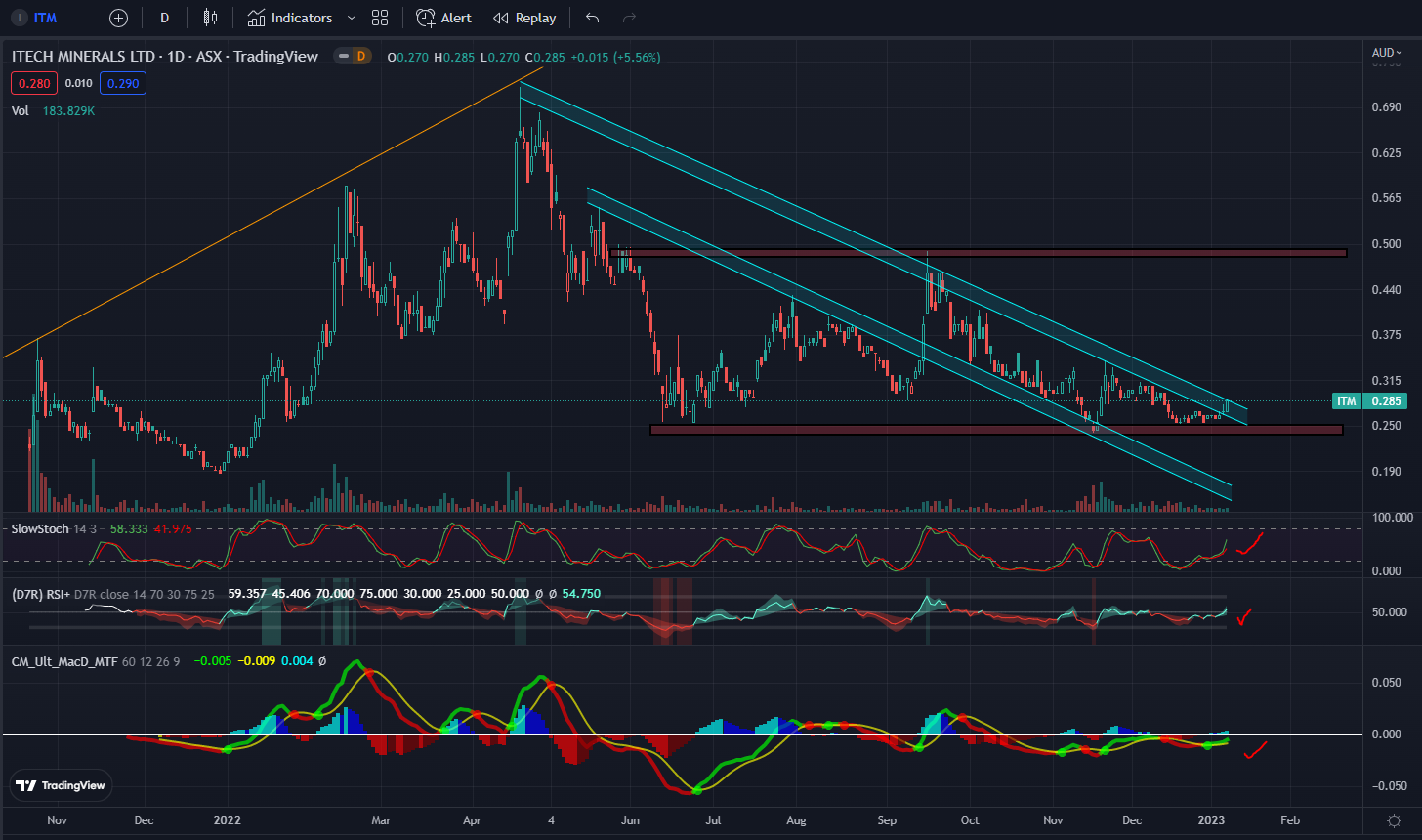The height and width of the screenshot is (840, 1422).
Task: Click the 0.440 price axis label
Action: coord(1386,289)
